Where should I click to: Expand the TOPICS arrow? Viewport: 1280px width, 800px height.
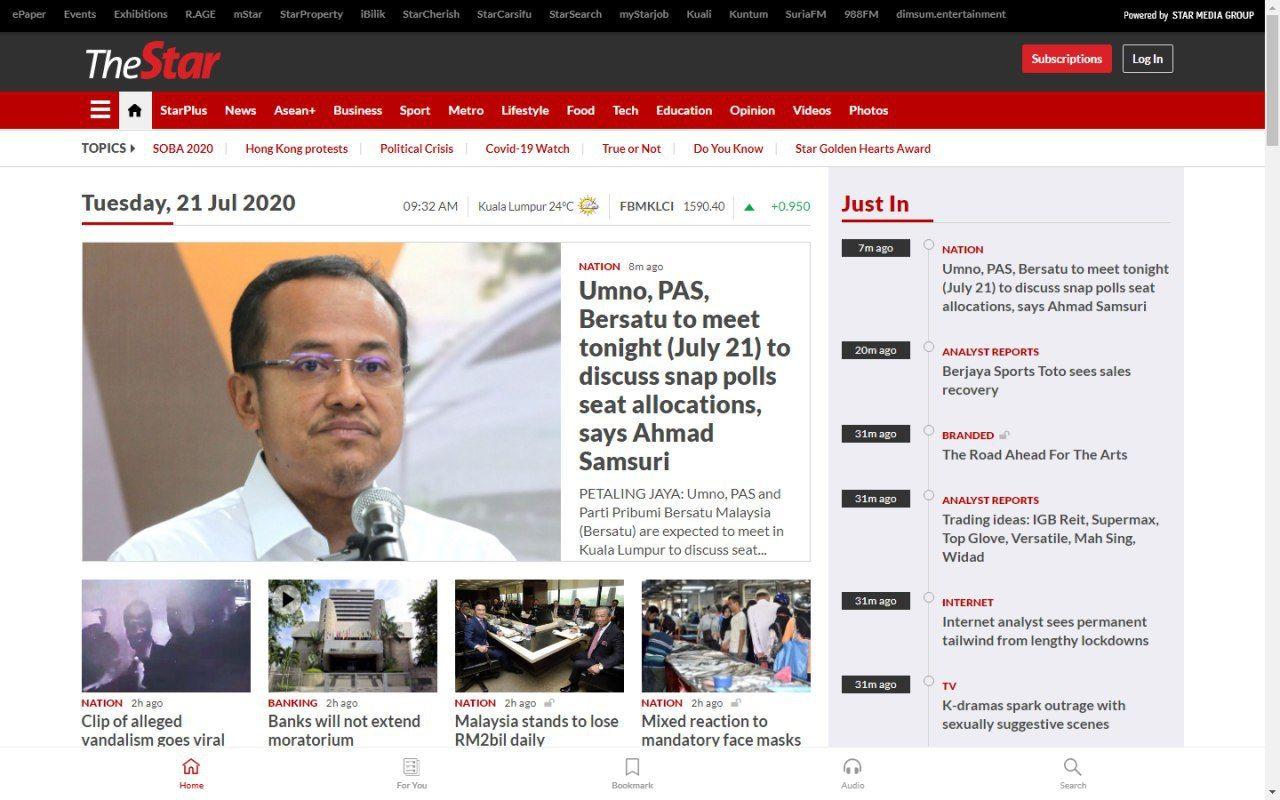click(132, 148)
